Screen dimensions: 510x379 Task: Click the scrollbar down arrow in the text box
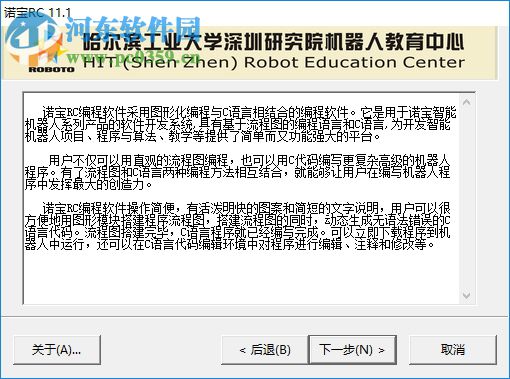tap(466, 295)
